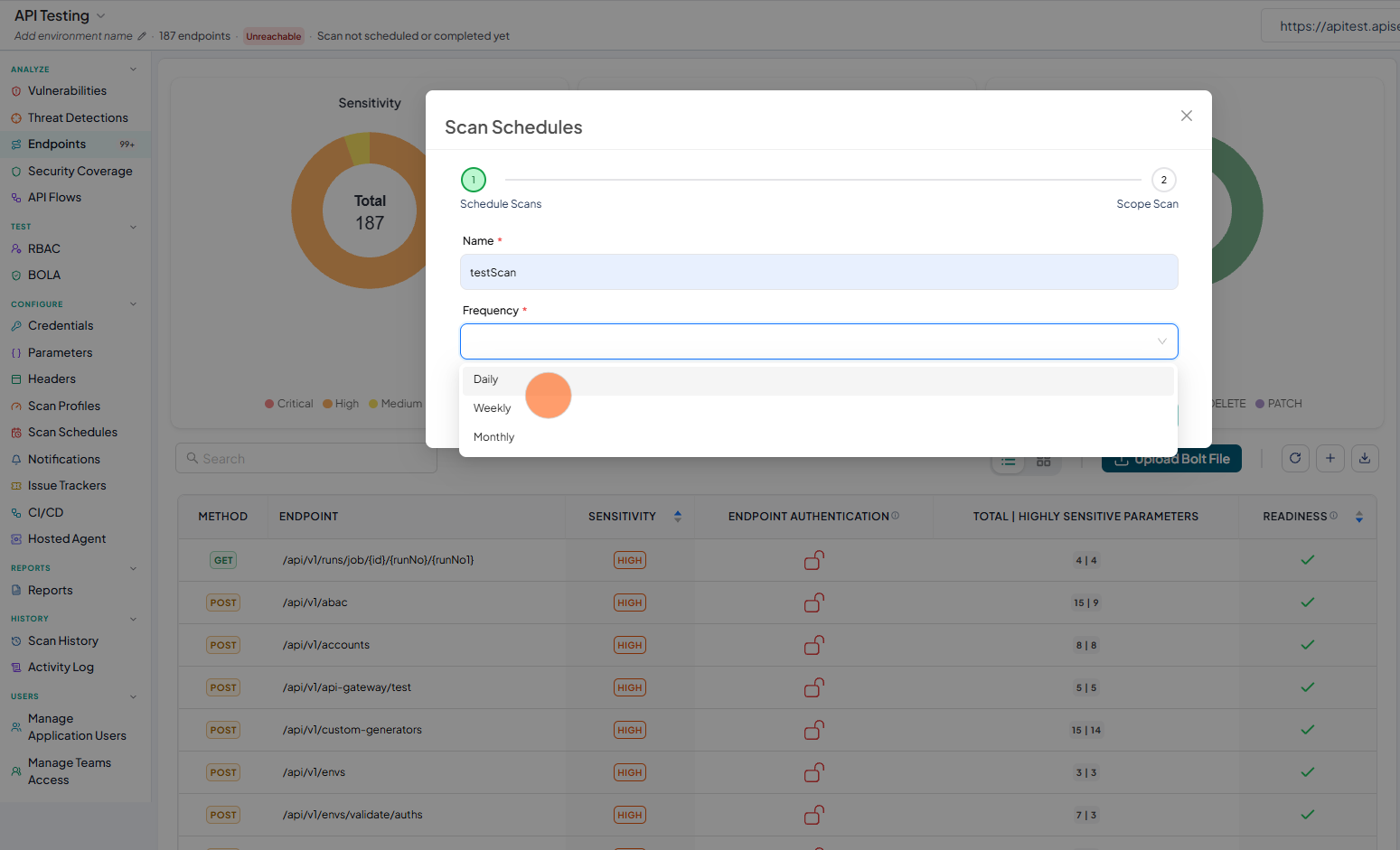Collapse the ANALYZE sidebar section
The height and width of the screenshot is (850, 1400).
(x=133, y=70)
